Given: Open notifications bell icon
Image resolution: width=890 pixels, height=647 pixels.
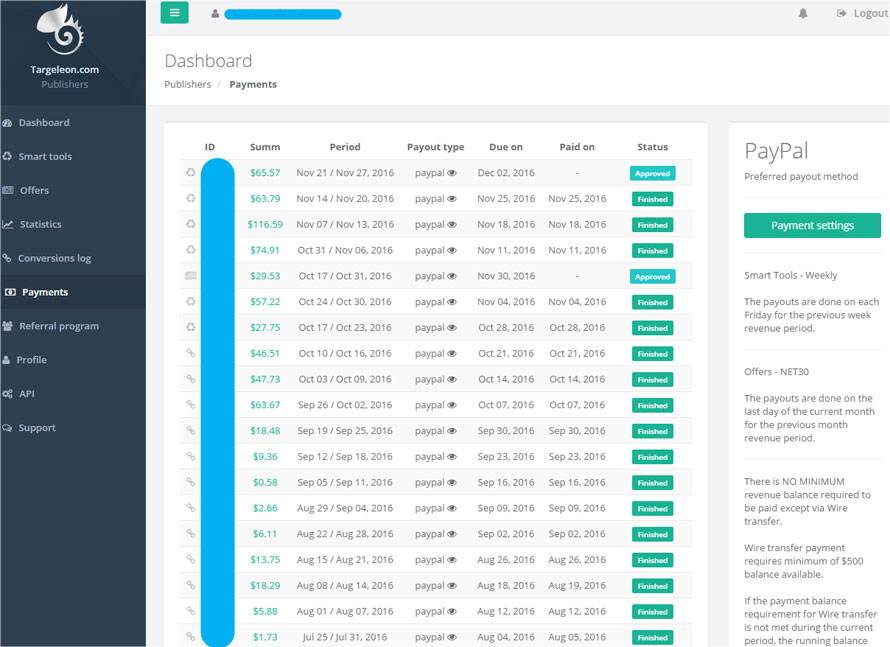Looking at the screenshot, I should [803, 14].
